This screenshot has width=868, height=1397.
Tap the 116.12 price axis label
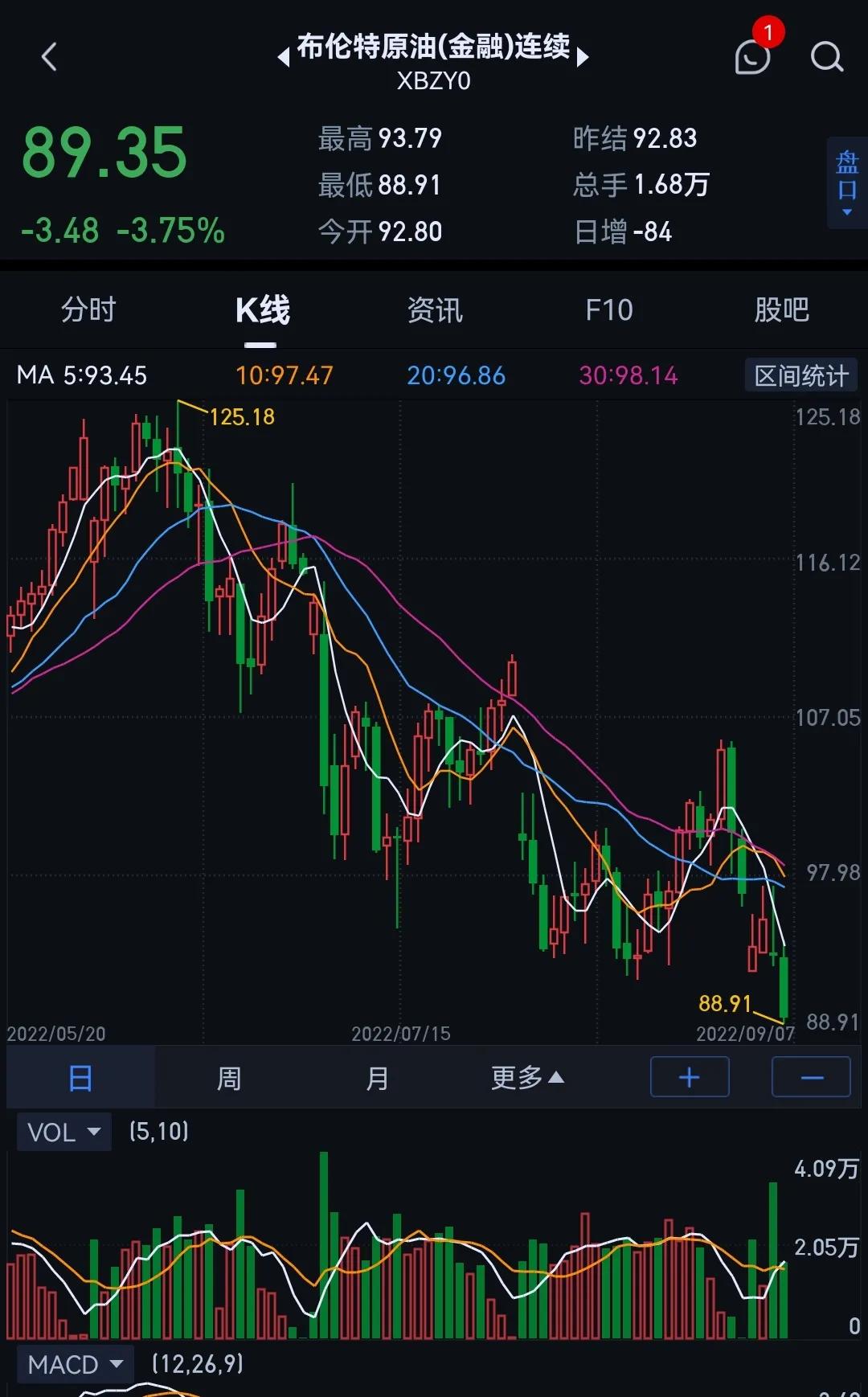click(x=828, y=562)
